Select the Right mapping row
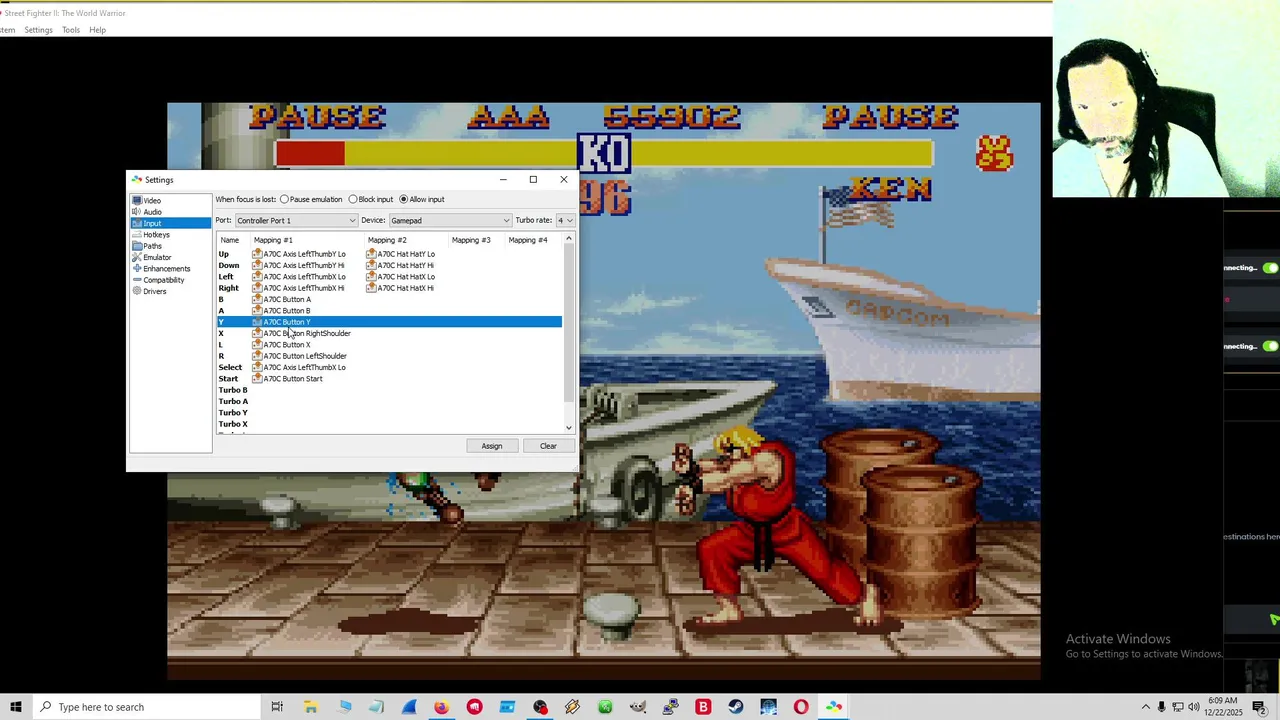1280x720 pixels. 389,288
